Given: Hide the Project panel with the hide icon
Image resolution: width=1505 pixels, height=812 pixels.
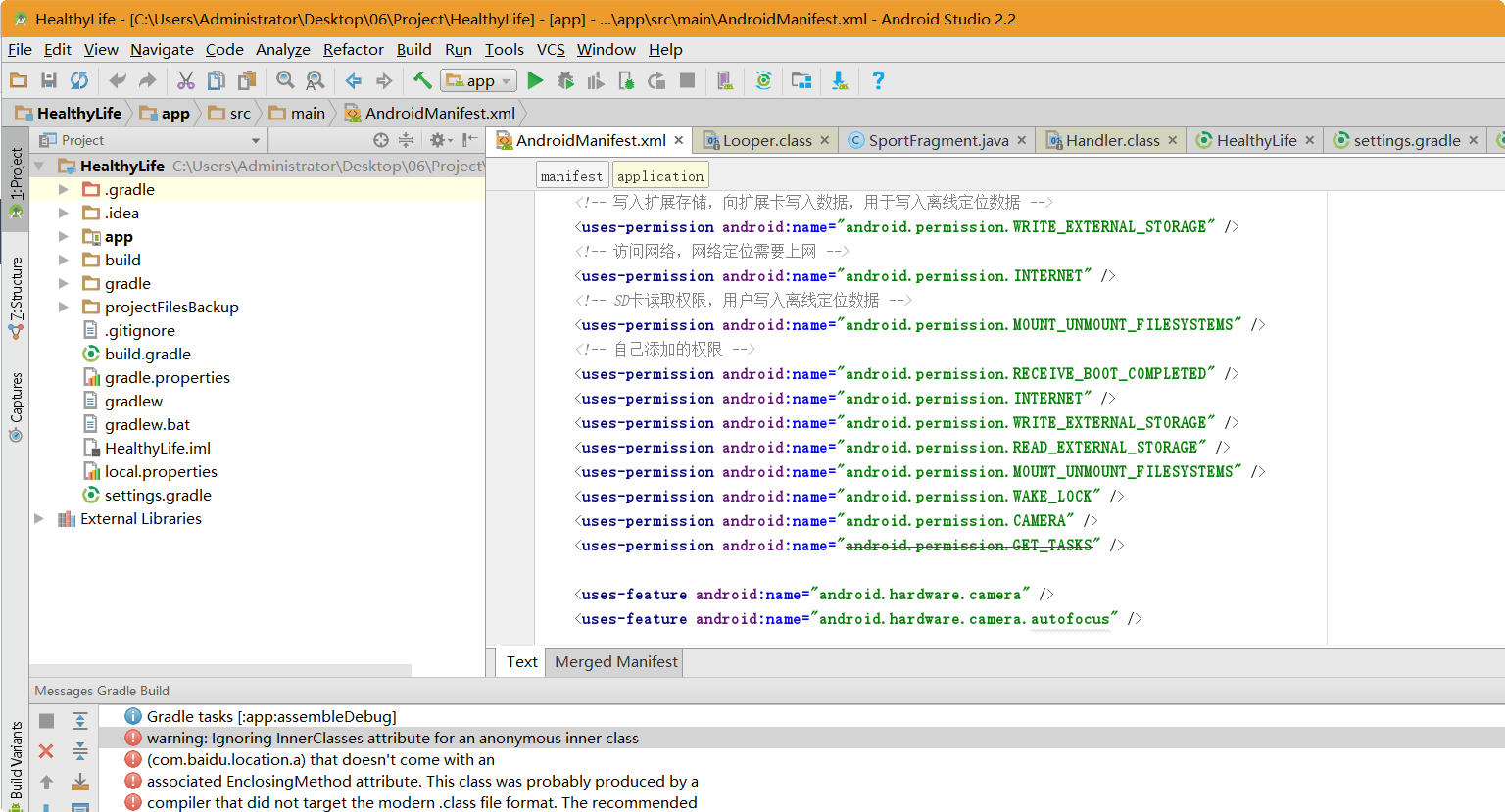Looking at the screenshot, I should coord(470,140).
